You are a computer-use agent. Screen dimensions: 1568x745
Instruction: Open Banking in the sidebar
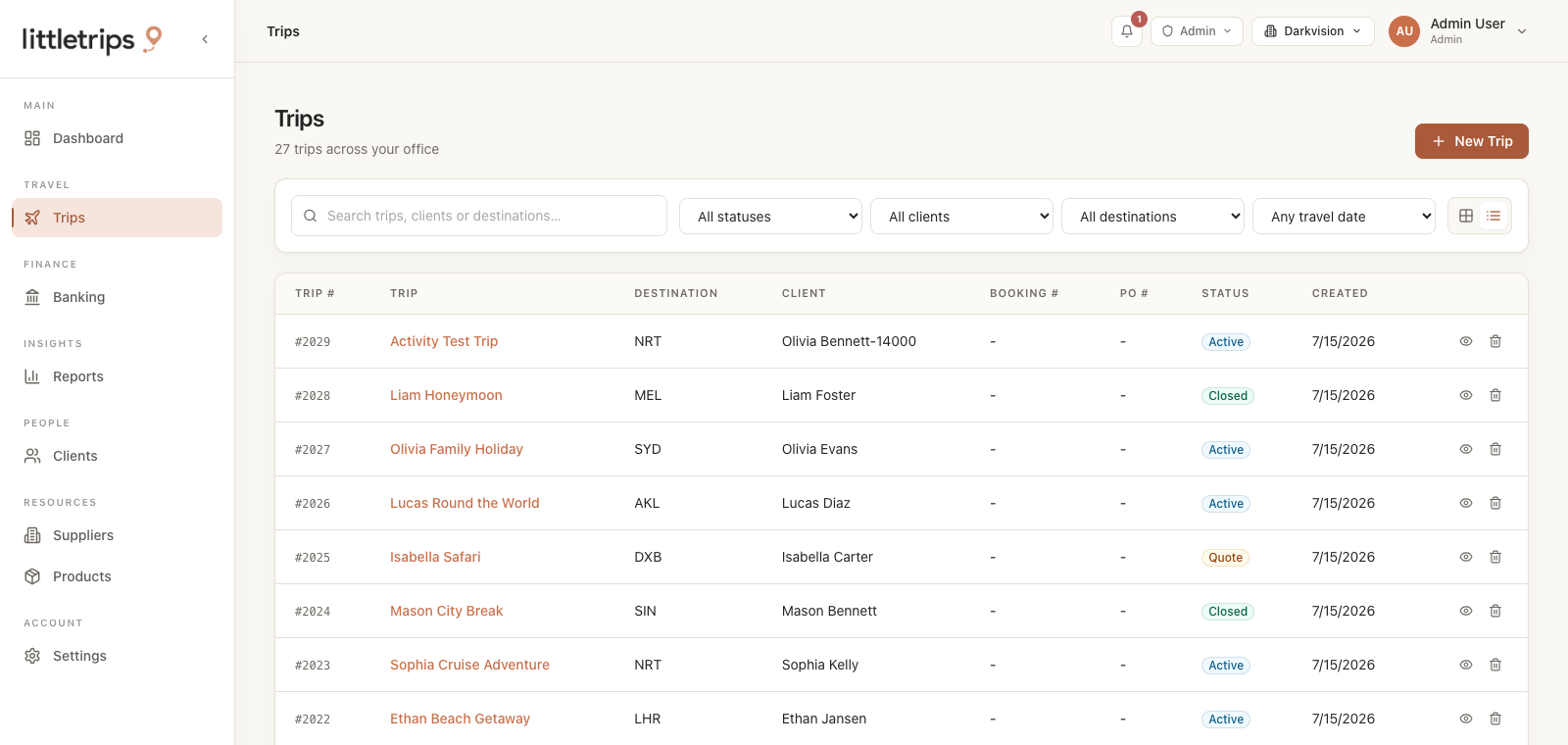pos(117,297)
